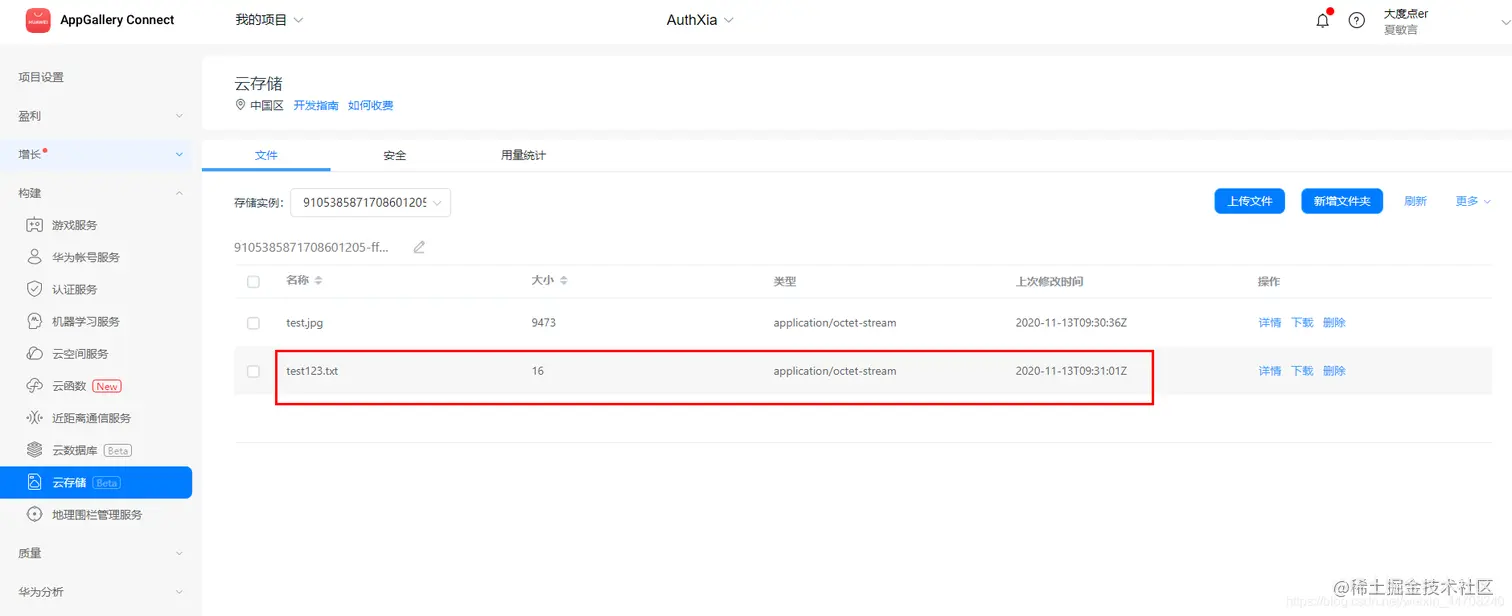1512x616 pixels.
Task: Expand the 华为分析 sidebar section
Action: pos(96,592)
